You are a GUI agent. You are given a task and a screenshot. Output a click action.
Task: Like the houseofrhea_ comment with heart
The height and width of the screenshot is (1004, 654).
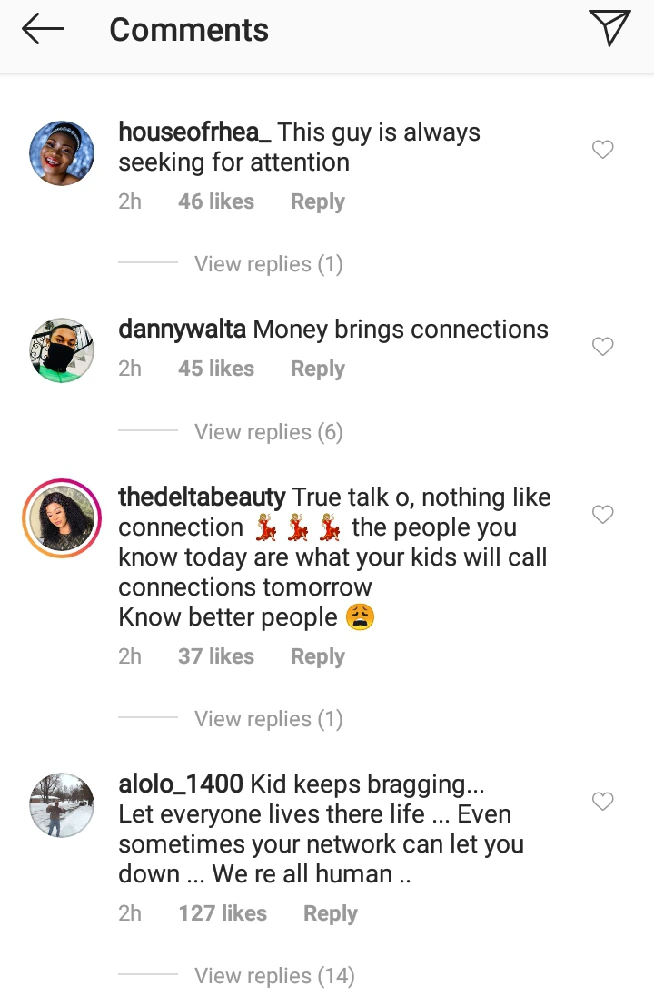click(602, 150)
